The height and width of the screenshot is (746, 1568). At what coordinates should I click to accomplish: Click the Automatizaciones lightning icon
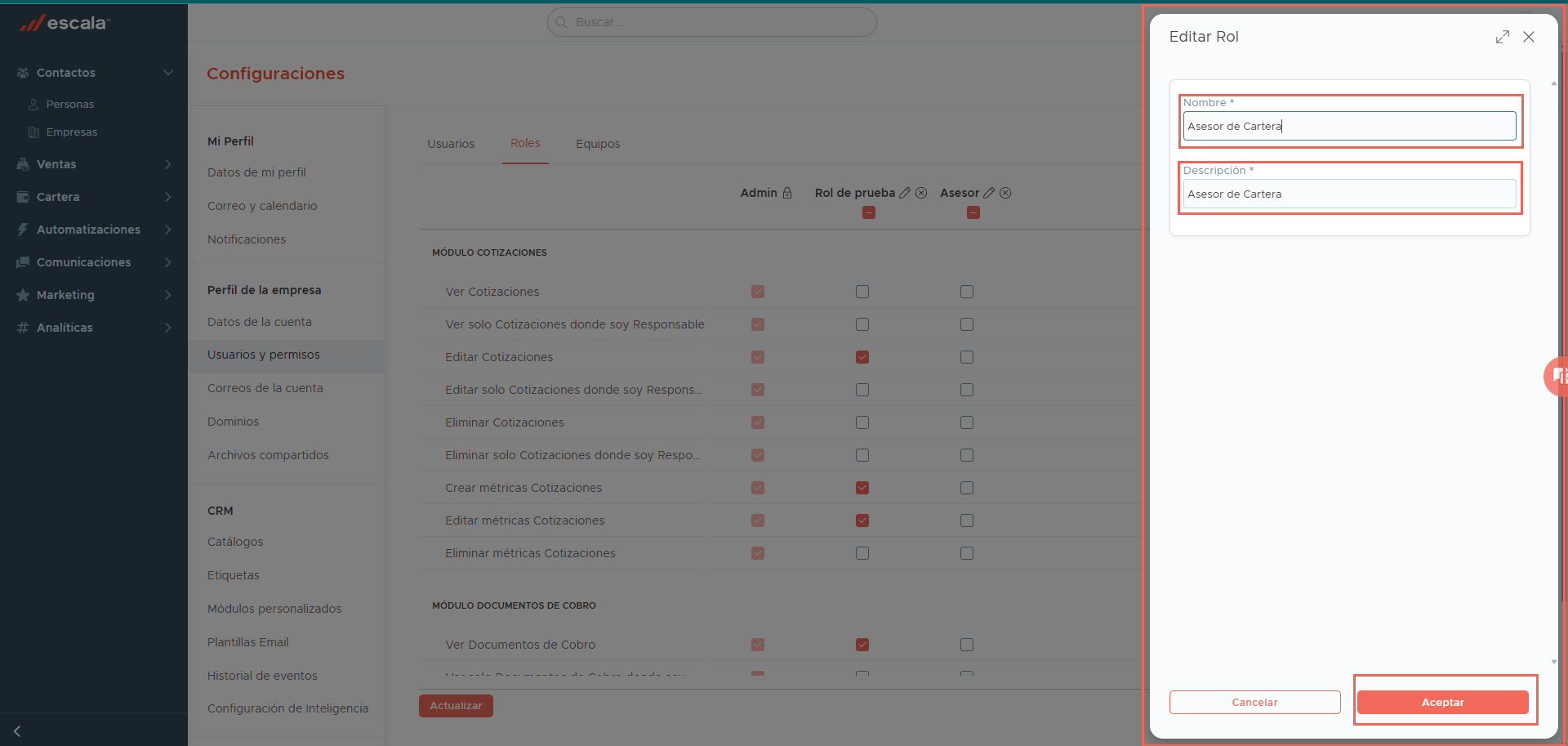(x=23, y=230)
